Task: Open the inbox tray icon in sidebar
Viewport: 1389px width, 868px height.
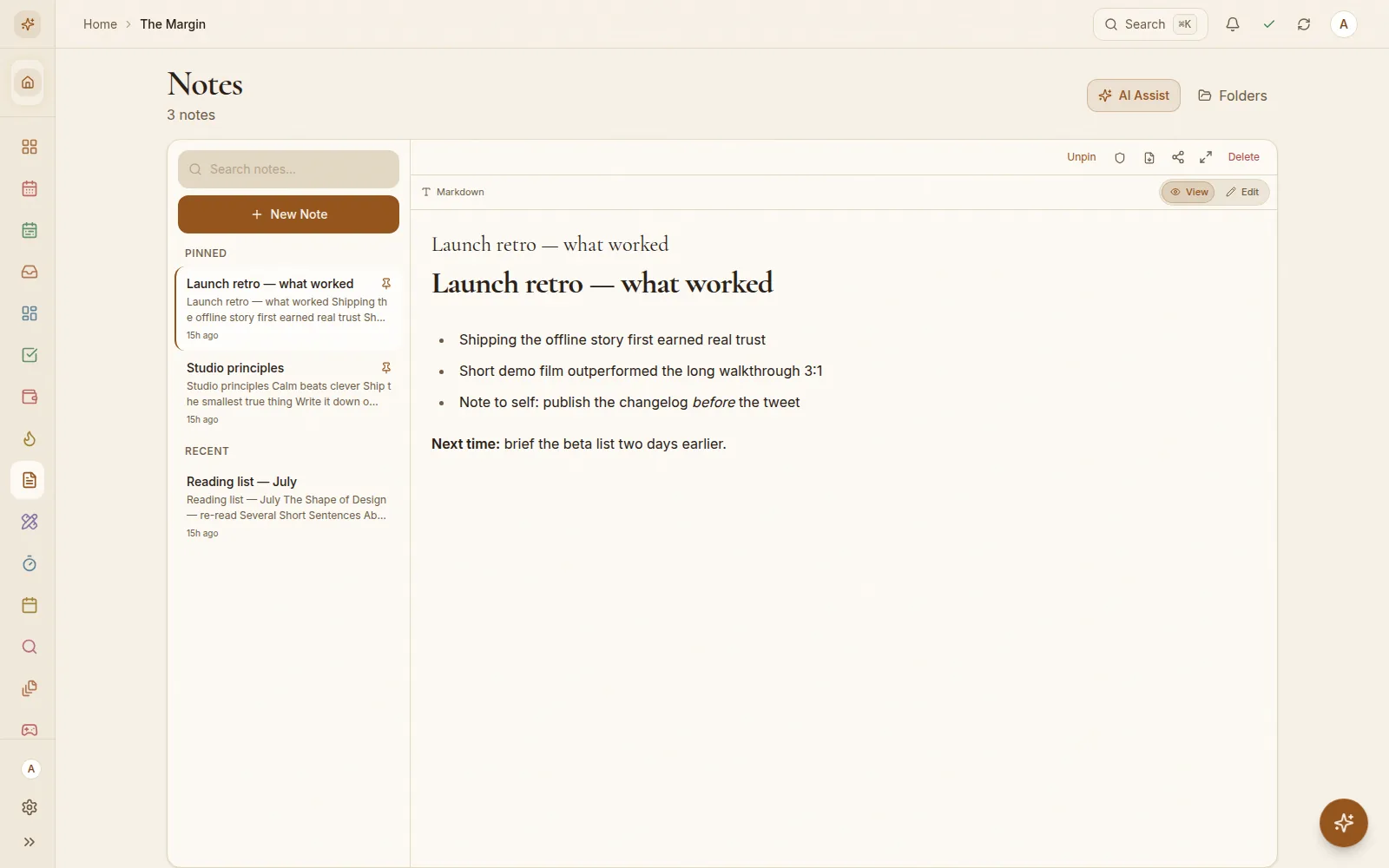Action: tap(30, 272)
